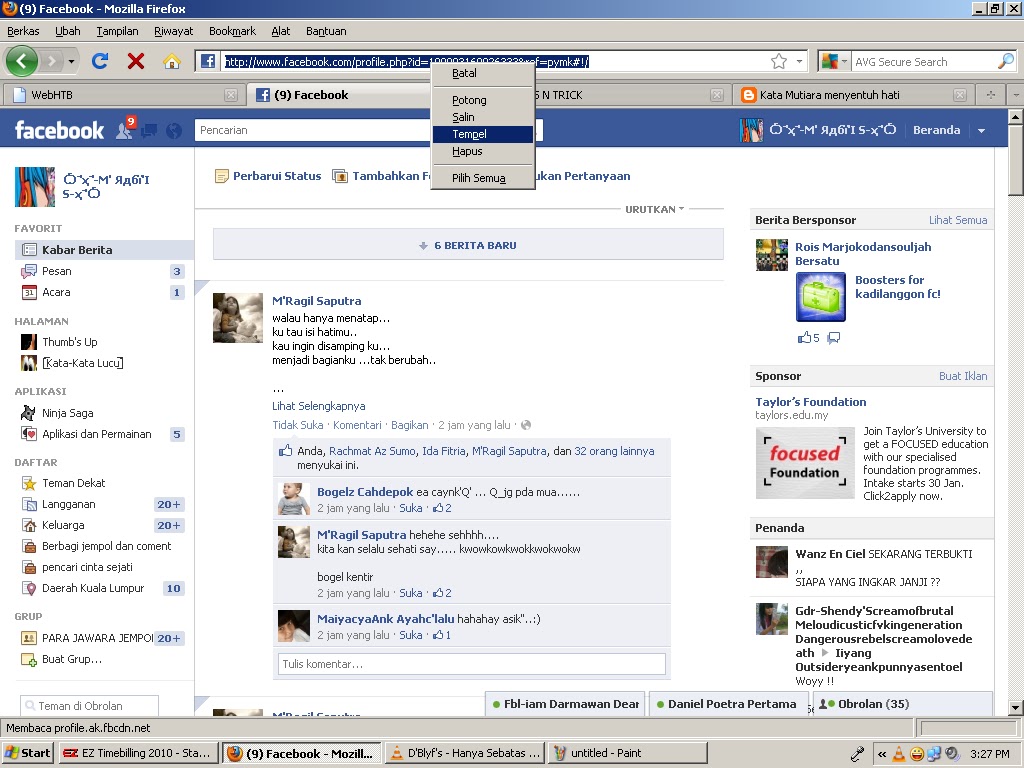Click Lihat Semua in Berita Bersponsor
Screen dimensions: 1024x768
958,220
